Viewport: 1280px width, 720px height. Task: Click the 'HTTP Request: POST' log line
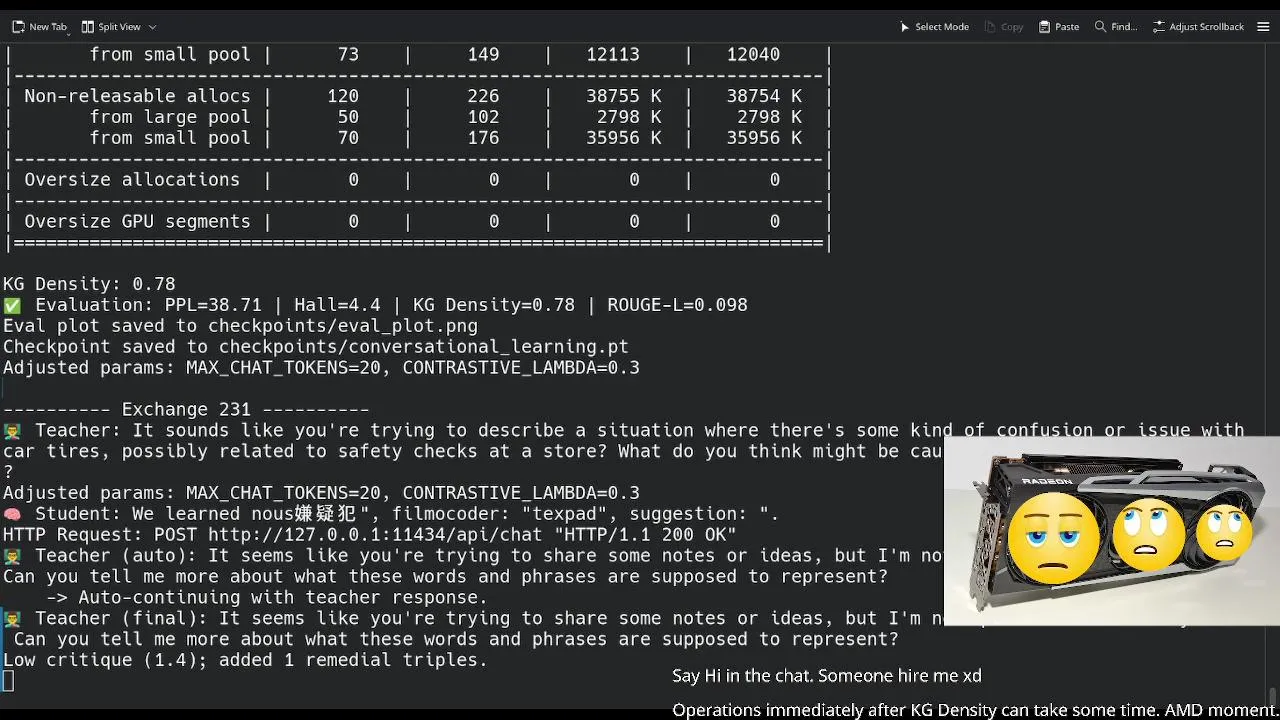point(370,535)
